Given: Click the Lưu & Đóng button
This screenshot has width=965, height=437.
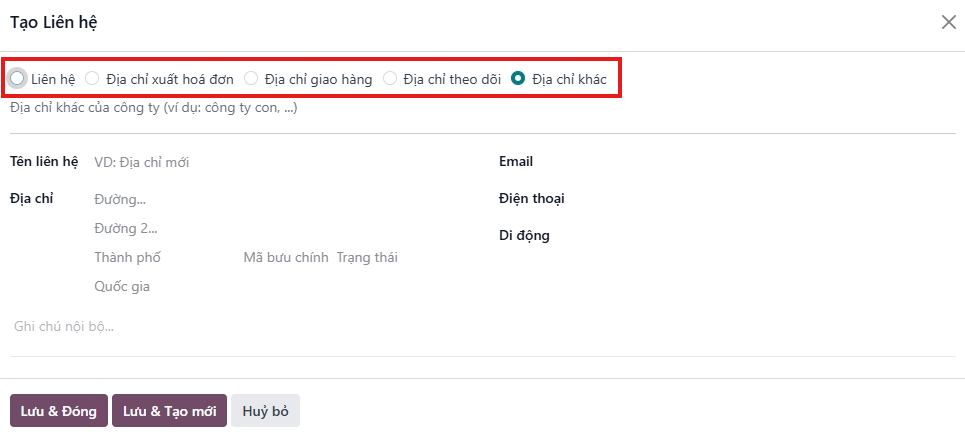Looking at the screenshot, I should tap(59, 411).
